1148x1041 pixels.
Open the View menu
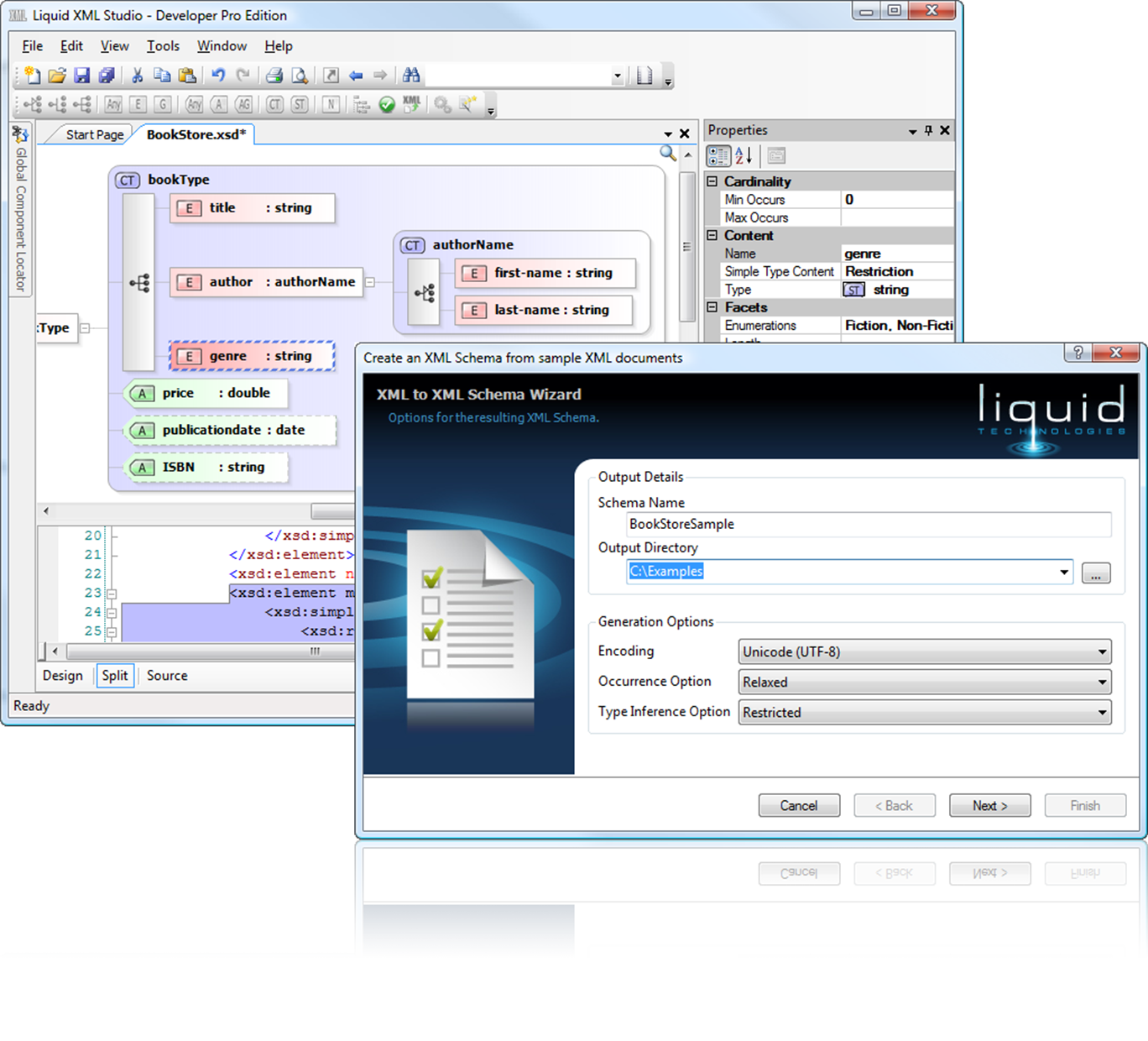tap(115, 46)
